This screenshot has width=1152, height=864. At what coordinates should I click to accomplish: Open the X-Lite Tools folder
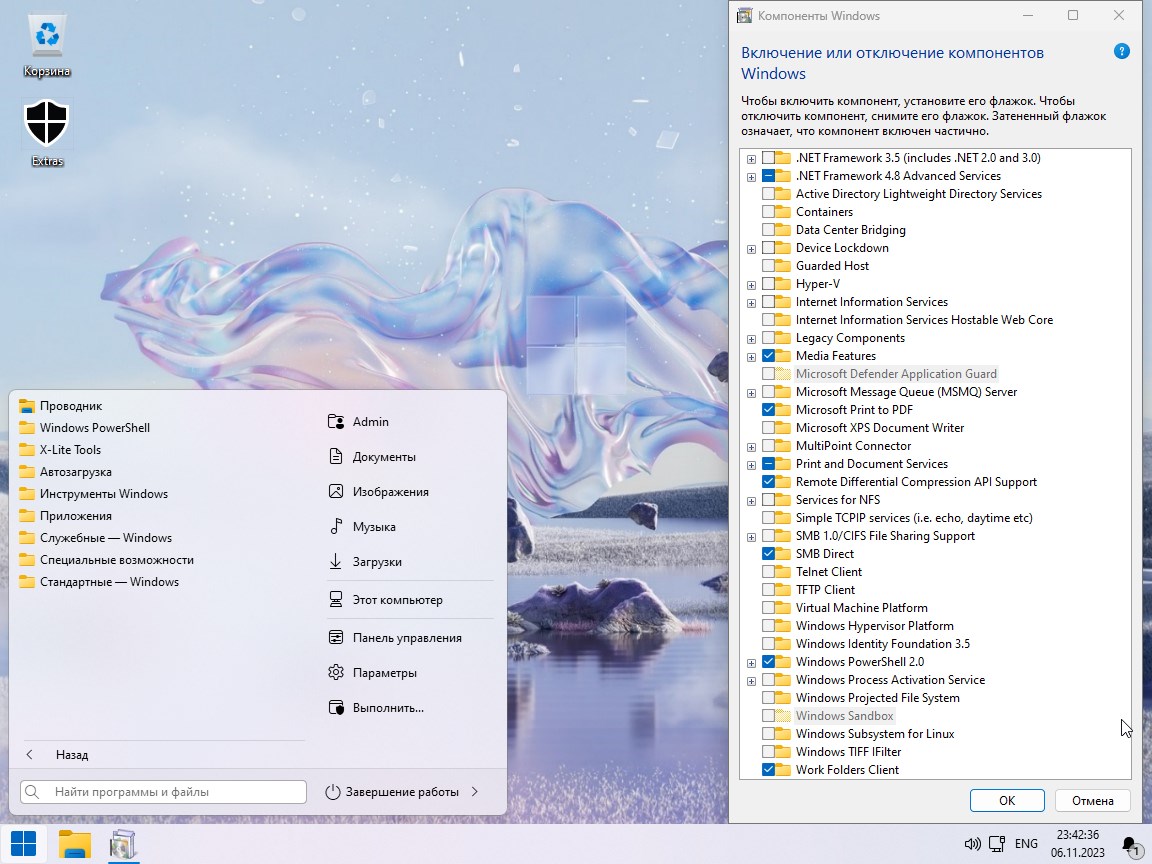tap(70, 450)
